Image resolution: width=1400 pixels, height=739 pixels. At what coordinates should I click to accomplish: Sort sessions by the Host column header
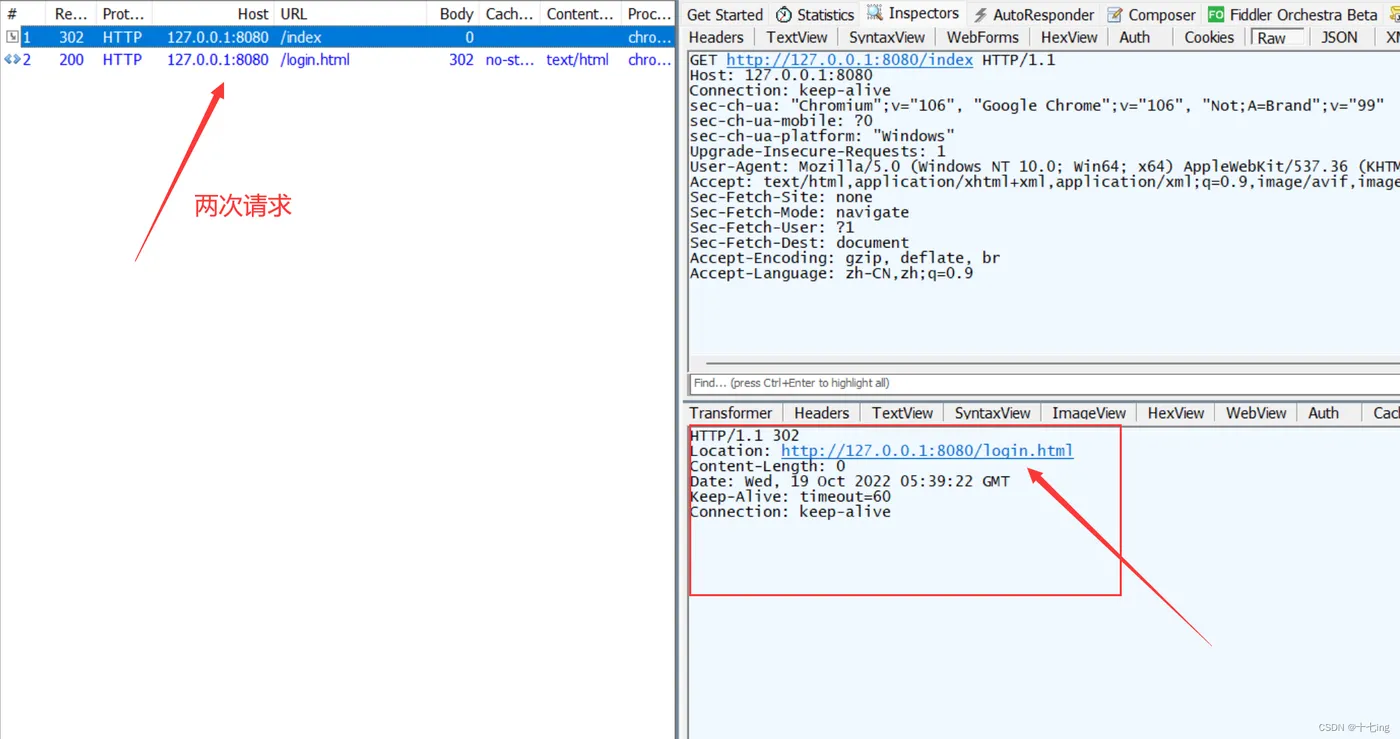click(x=213, y=14)
